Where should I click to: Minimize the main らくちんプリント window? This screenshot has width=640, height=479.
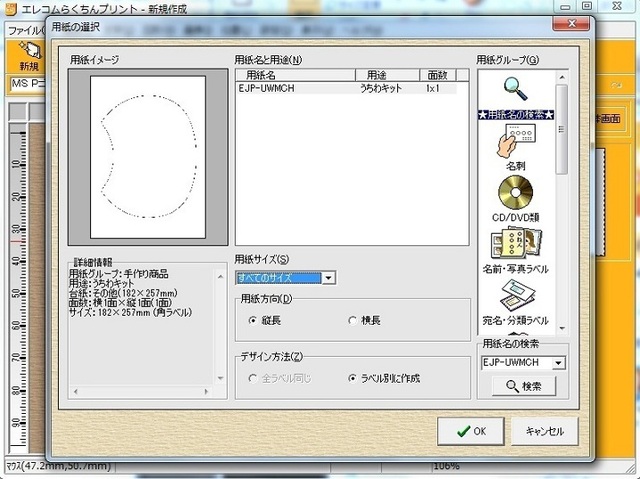click(x=565, y=6)
